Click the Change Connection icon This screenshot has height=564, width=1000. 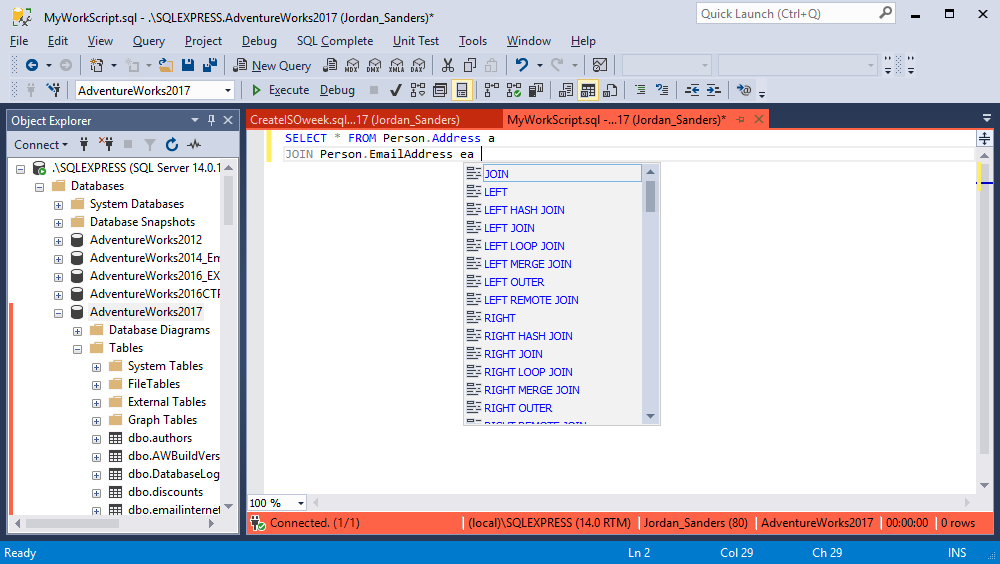[54, 90]
